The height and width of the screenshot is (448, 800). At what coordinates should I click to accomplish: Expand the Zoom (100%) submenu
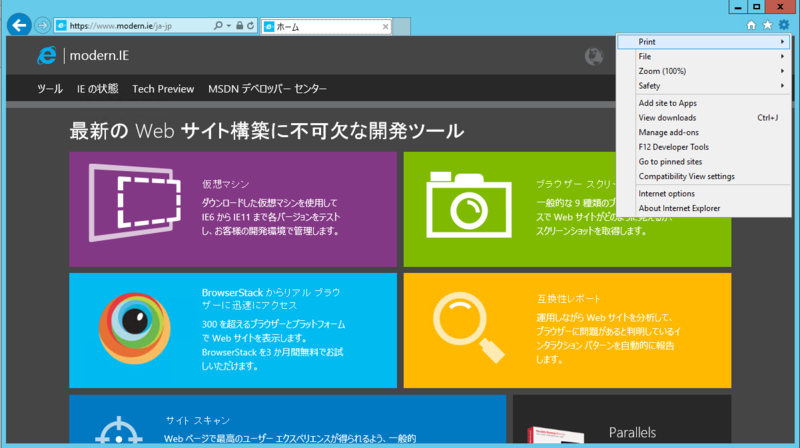click(704, 71)
